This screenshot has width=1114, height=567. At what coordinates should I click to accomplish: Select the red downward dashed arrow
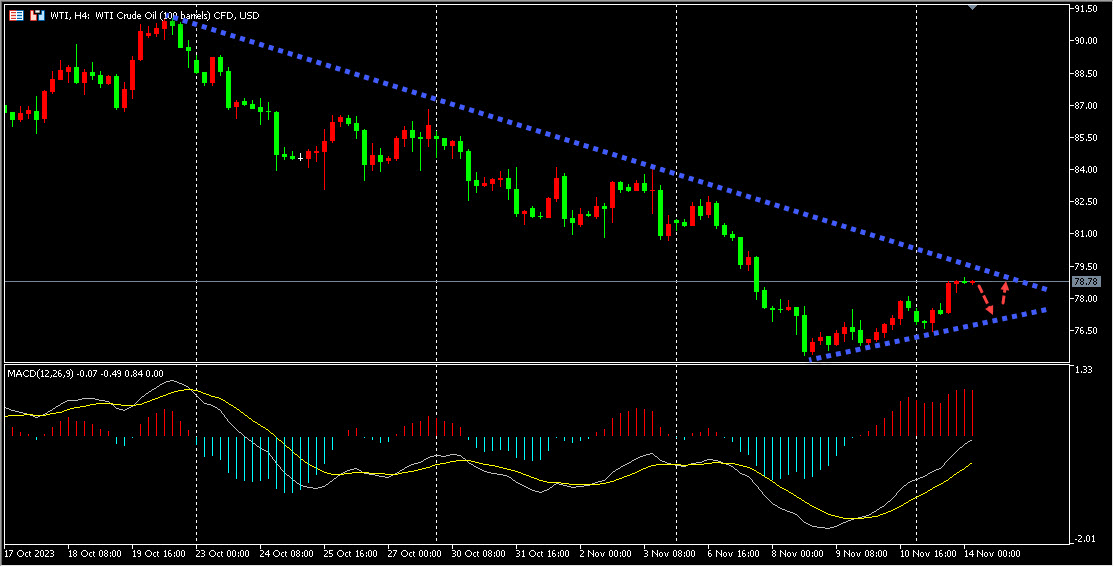pos(984,299)
